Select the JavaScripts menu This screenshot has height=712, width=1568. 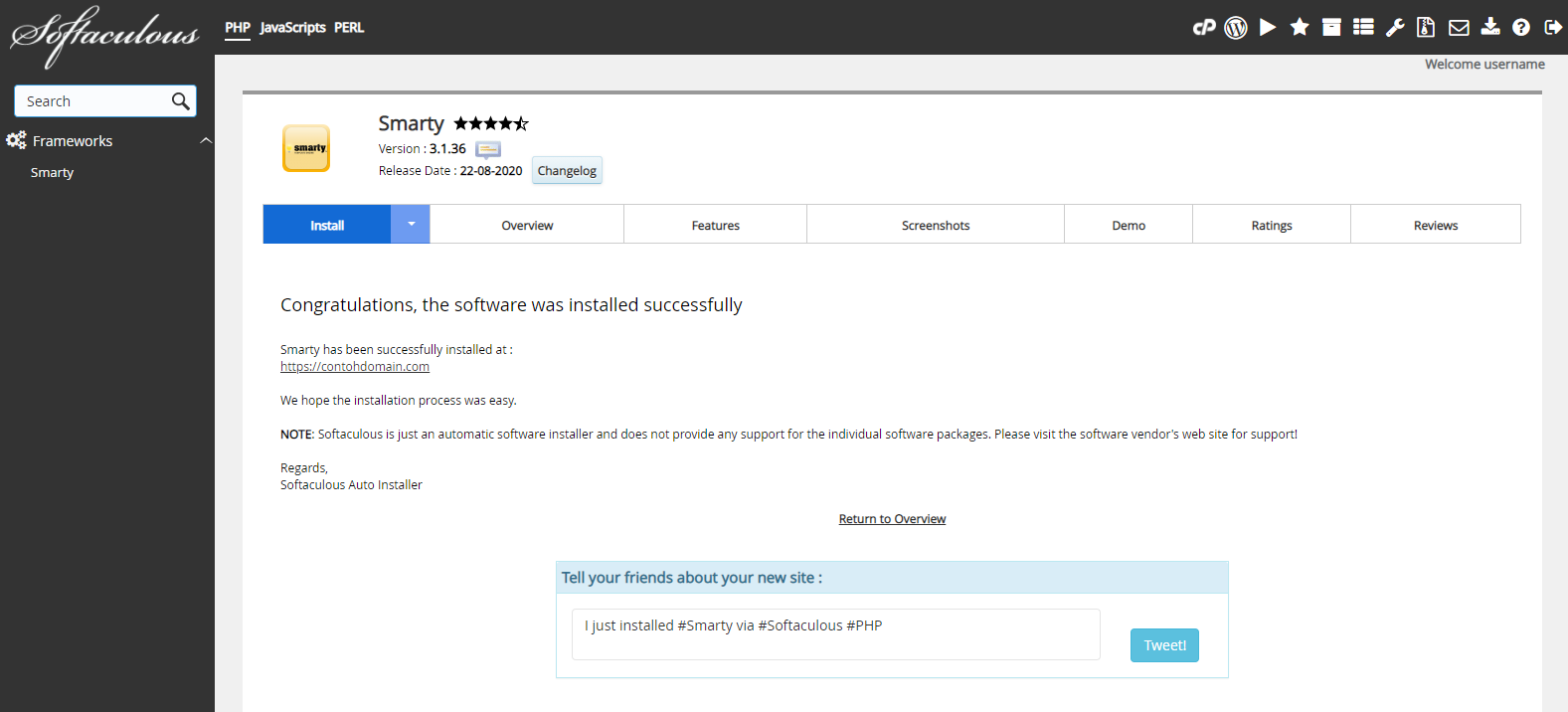pyautogui.click(x=292, y=28)
